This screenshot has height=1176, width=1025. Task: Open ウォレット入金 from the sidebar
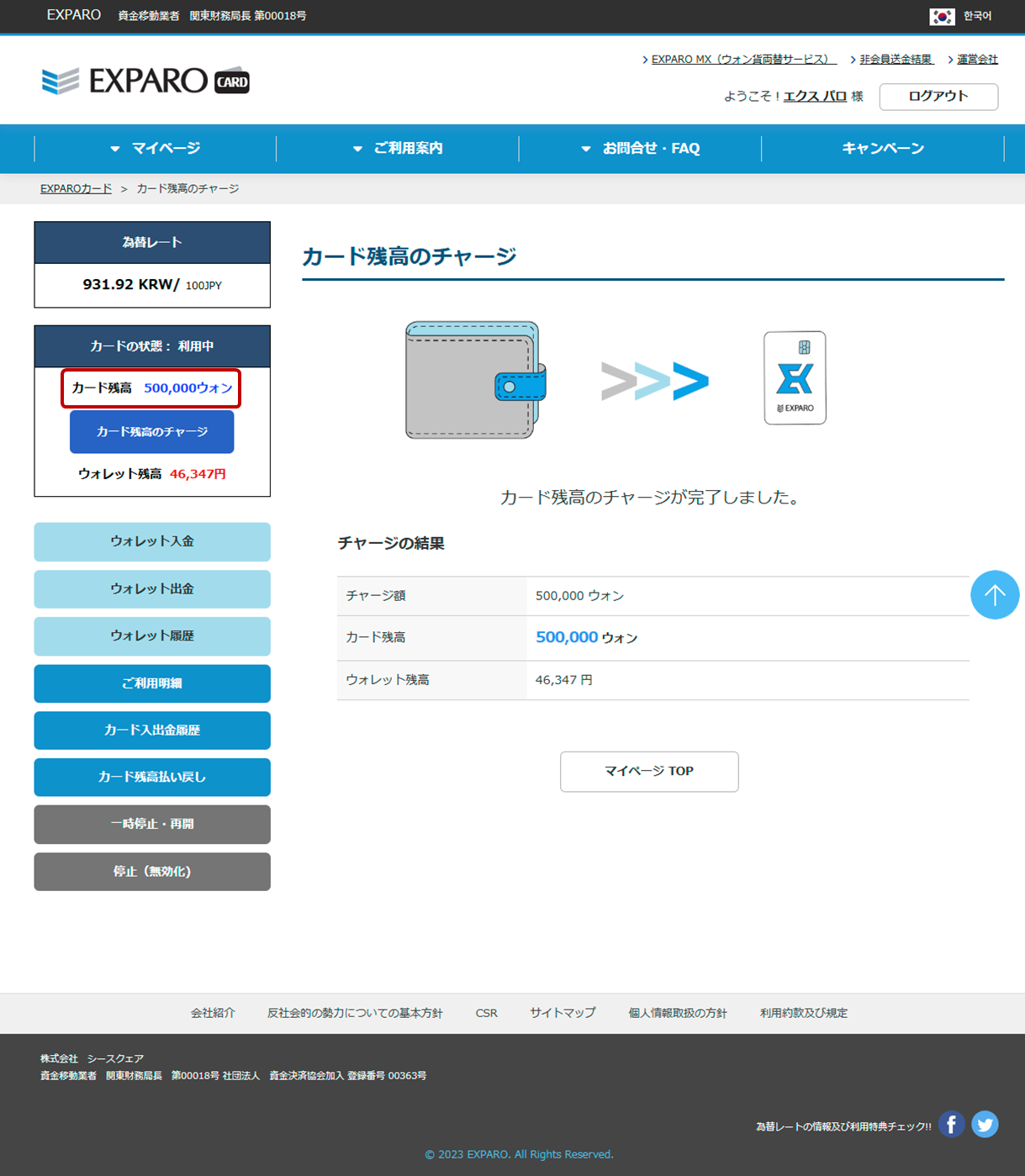pyautogui.click(x=152, y=542)
